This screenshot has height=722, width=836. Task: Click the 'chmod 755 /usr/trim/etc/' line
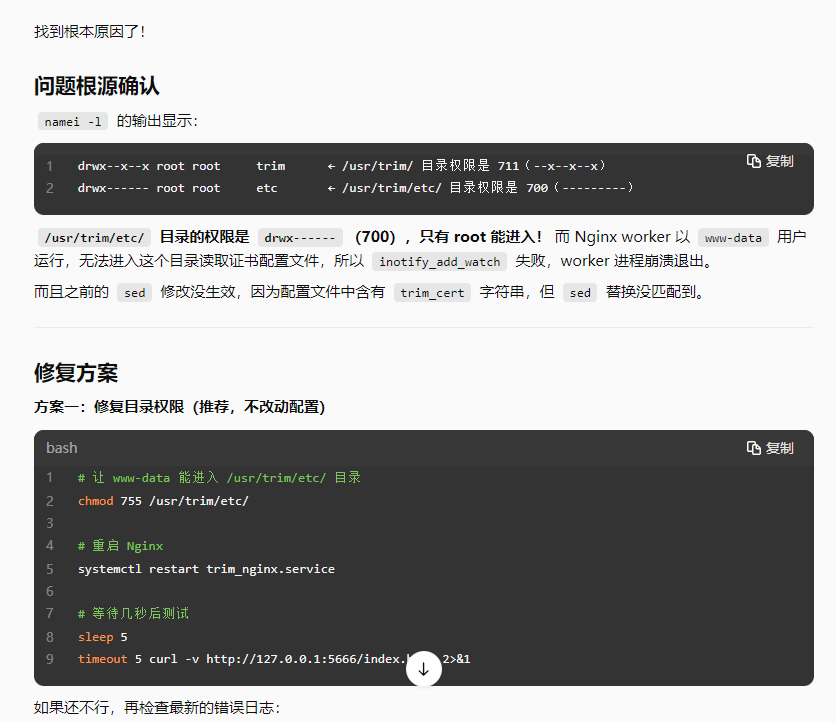coord(163,501)
